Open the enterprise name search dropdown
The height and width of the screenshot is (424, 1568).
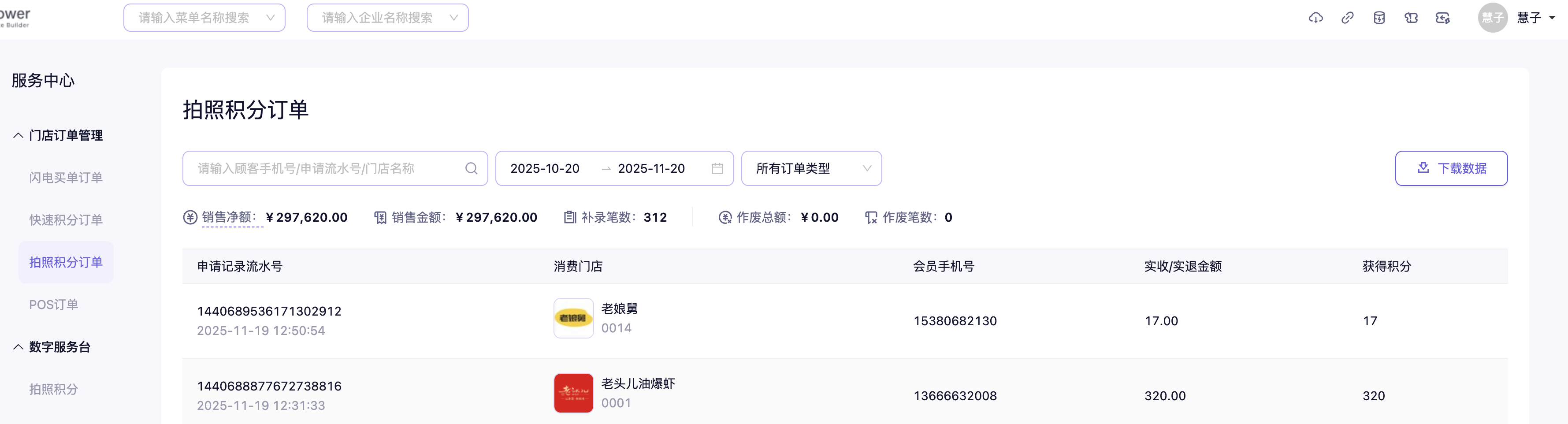(x=387, y=18)
